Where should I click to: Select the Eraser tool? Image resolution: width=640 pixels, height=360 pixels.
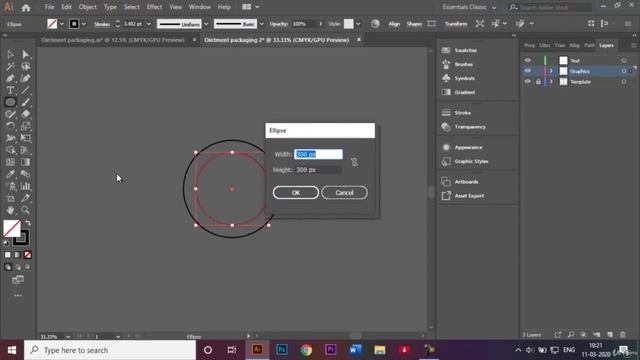(25, 114)
